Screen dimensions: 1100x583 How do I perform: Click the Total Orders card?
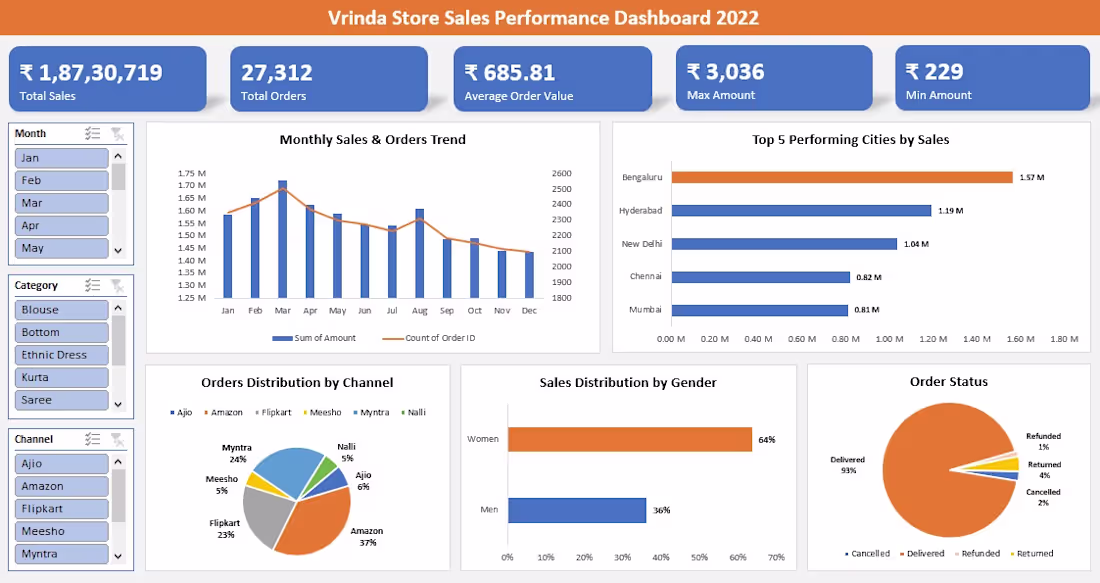(329, 79)
